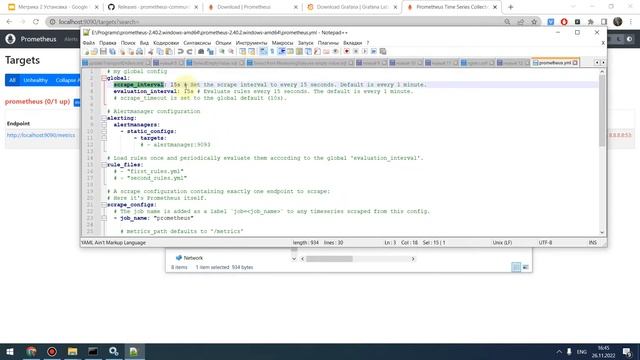The height and width of the screenshot is (360, 640).
Task: Select the All filter button on Targets page
Action: (12, 80)
